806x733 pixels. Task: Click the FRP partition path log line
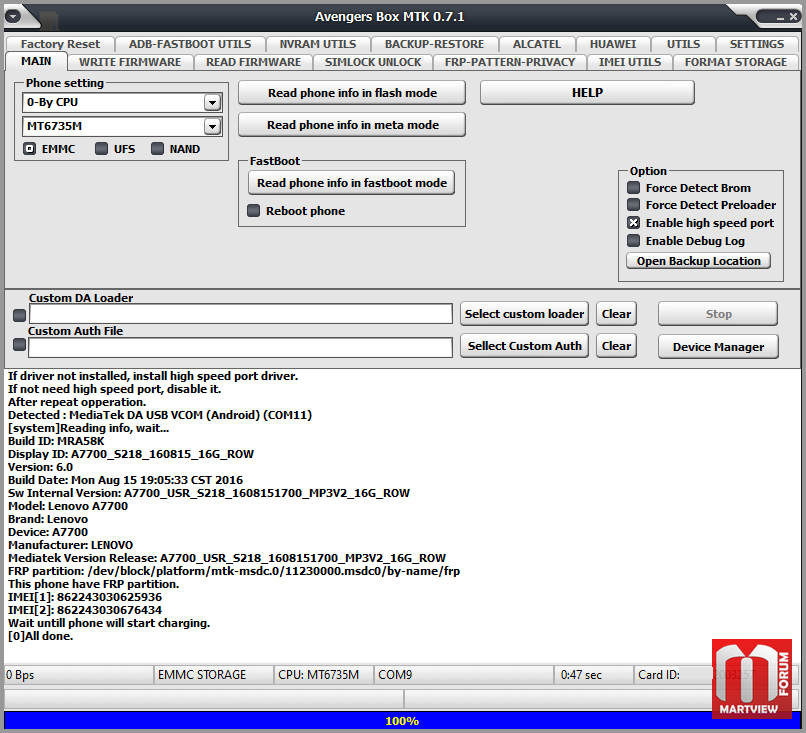coord(234,571)
